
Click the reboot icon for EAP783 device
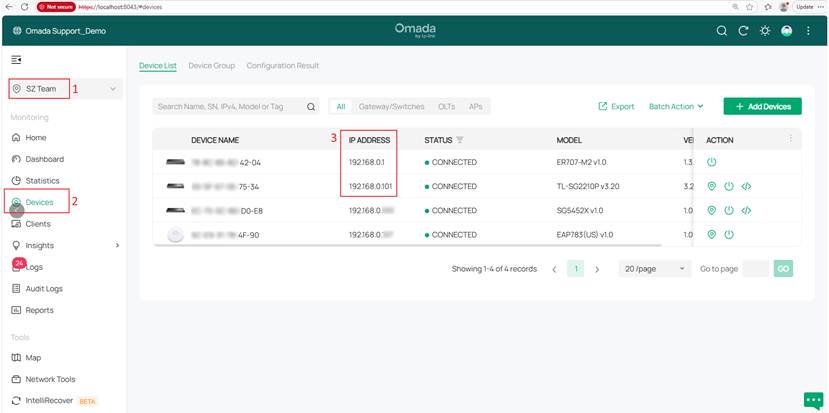tap(729, 235)
